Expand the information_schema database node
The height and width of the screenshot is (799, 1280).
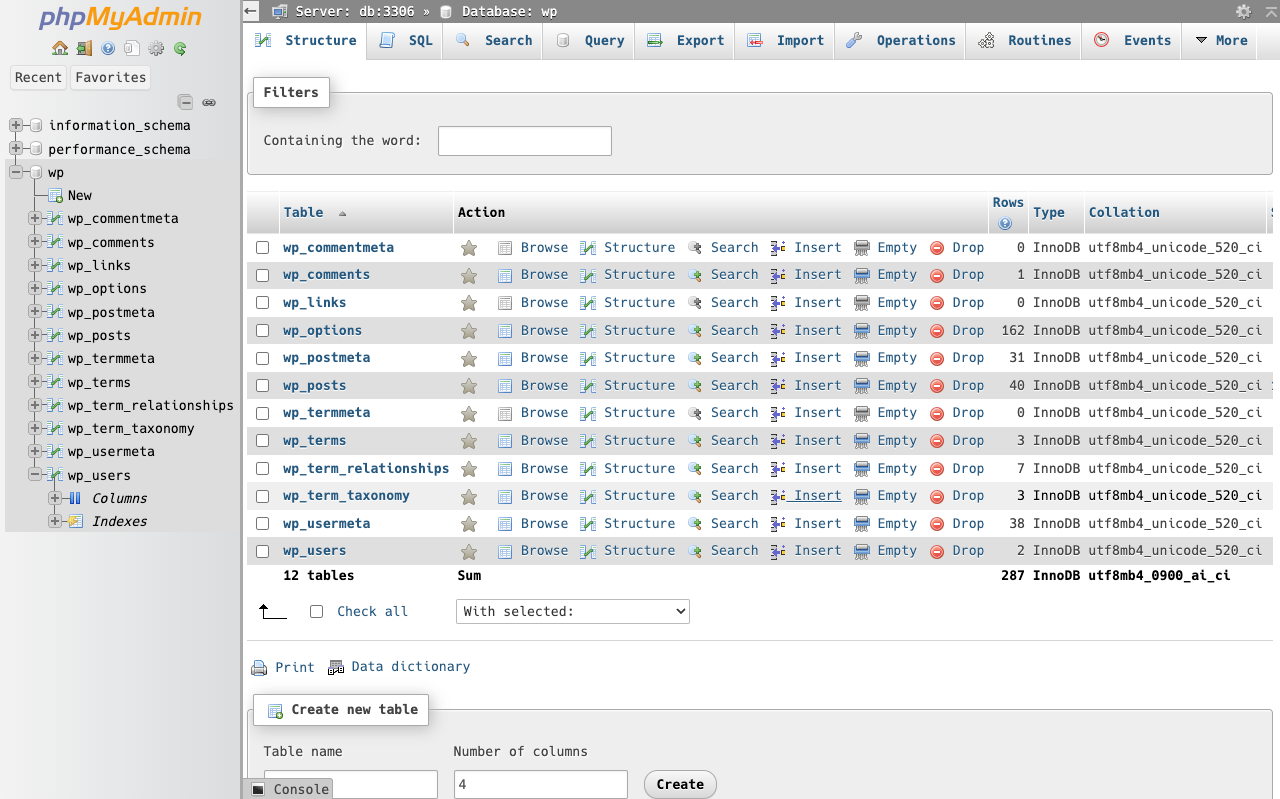click(16, 125)
